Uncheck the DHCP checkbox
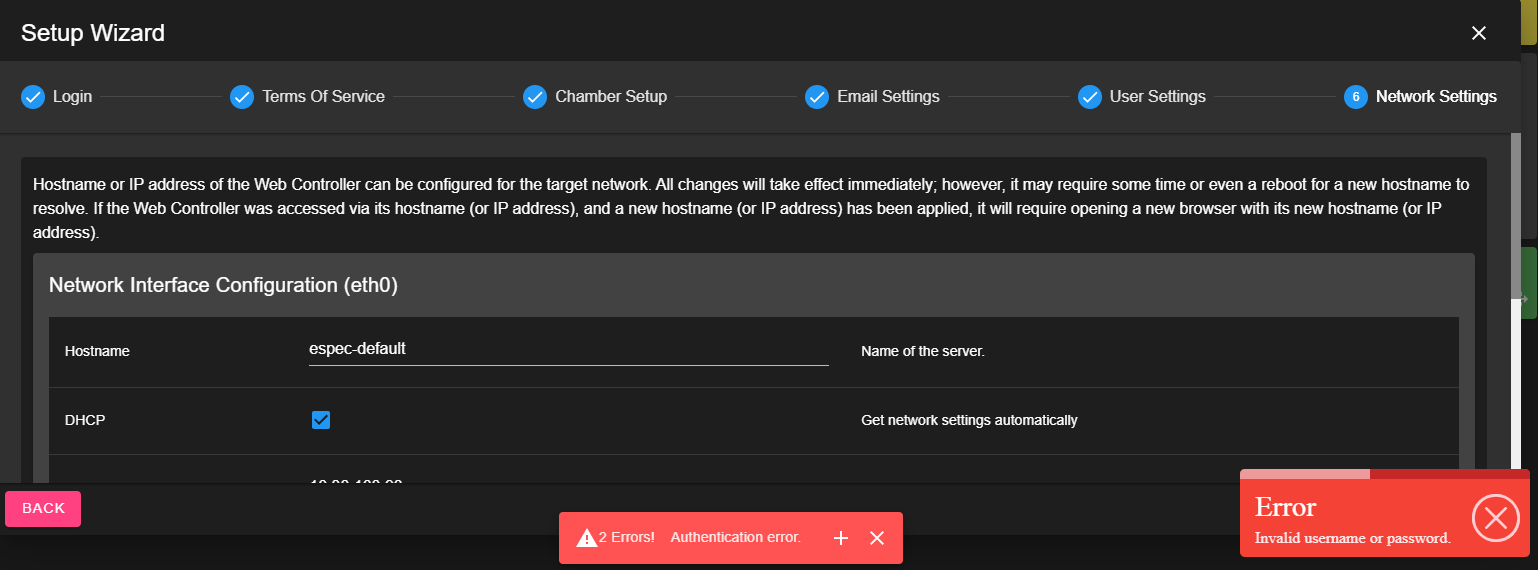 [321, 420]
